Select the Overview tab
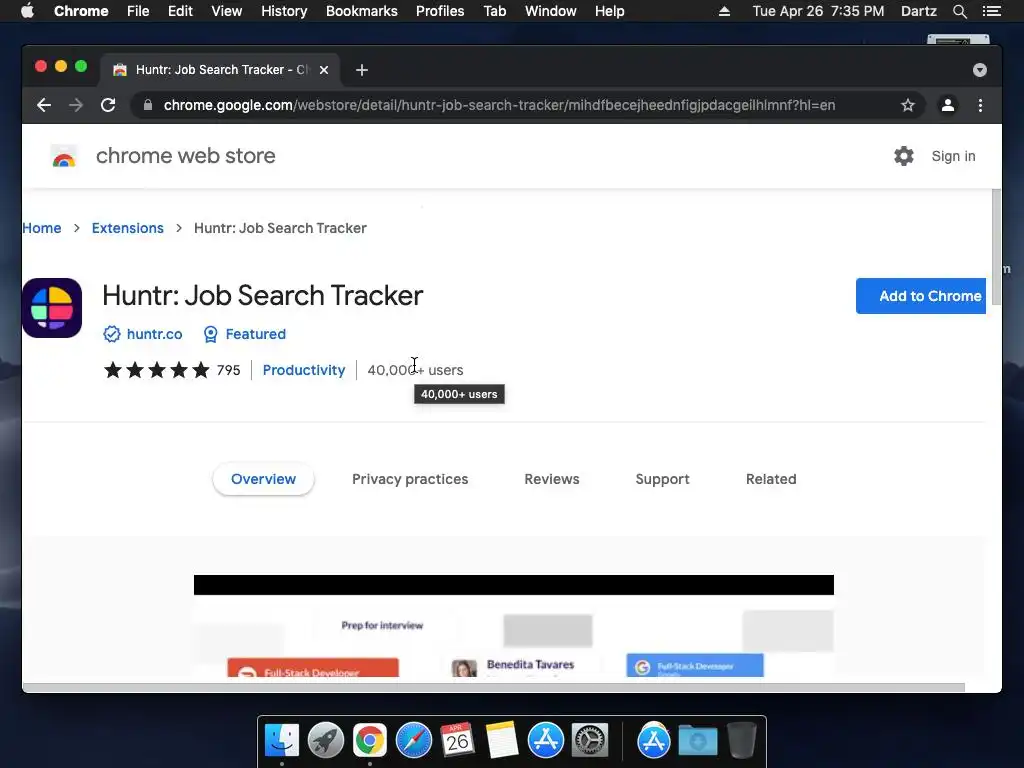 [x=263, y=479]
